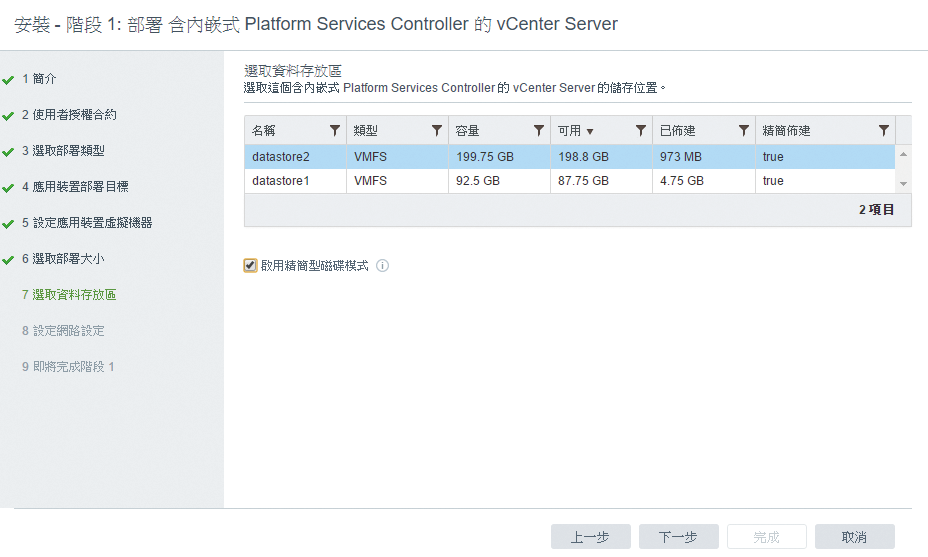Open filter for 容量 column
The height and width of the screenshot is (557, 928).
(539, 130)
